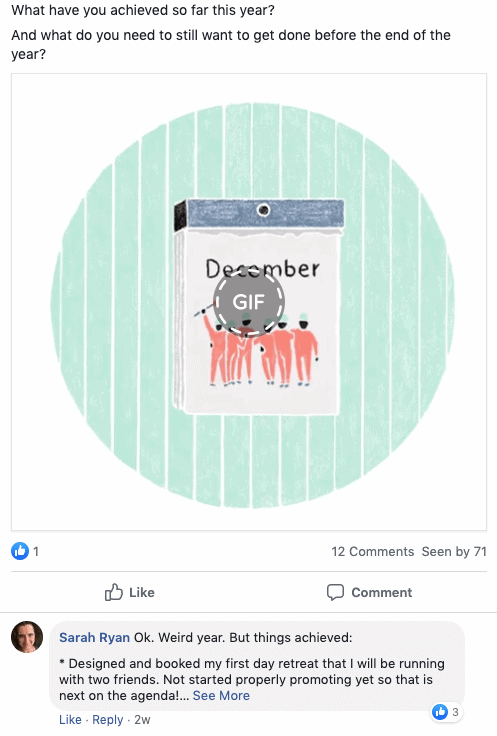Play the GIF using the circular GIF button

click(x=248, y=301)
